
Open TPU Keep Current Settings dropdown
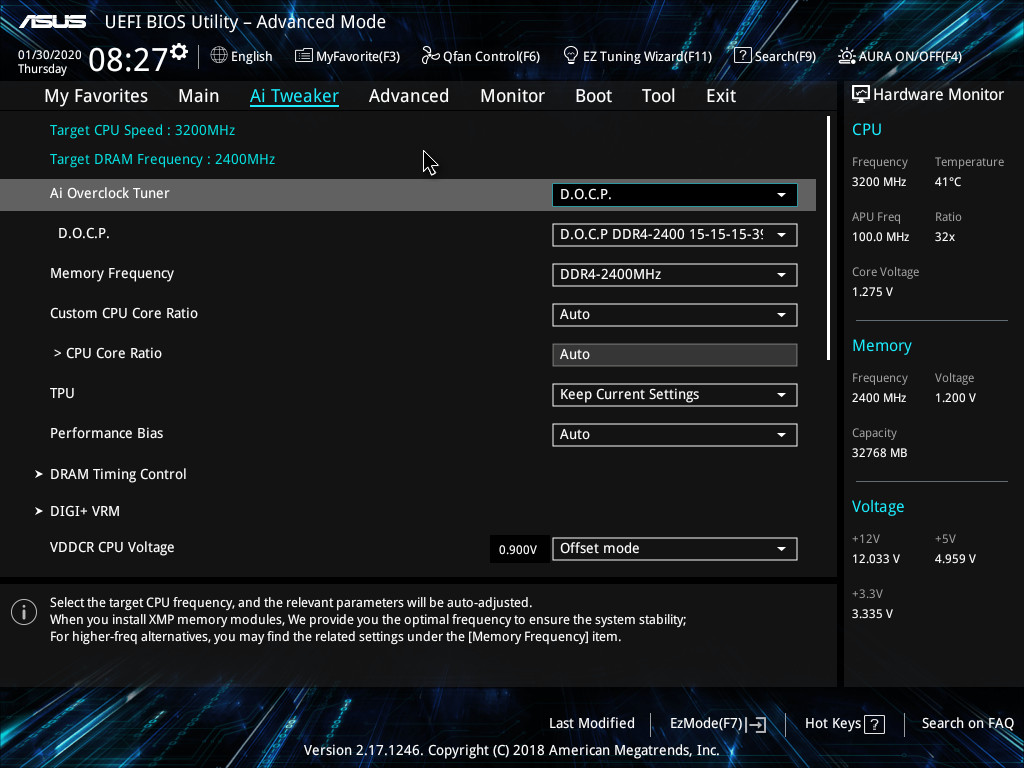[675, 394]
